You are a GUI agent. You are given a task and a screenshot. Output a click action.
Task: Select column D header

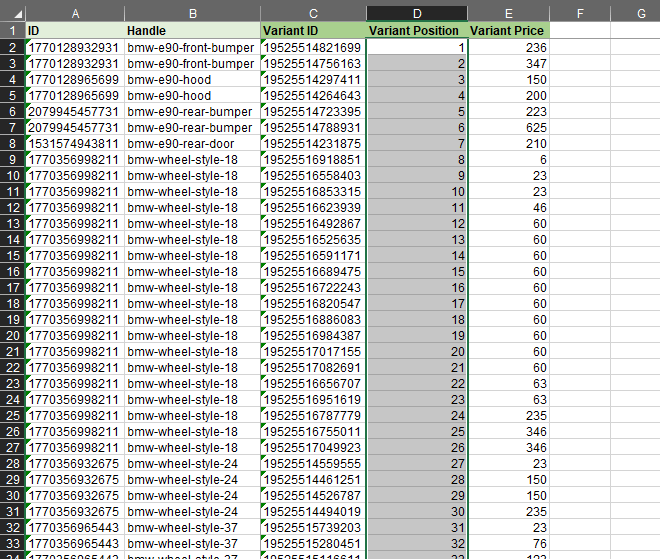point(417,14)
